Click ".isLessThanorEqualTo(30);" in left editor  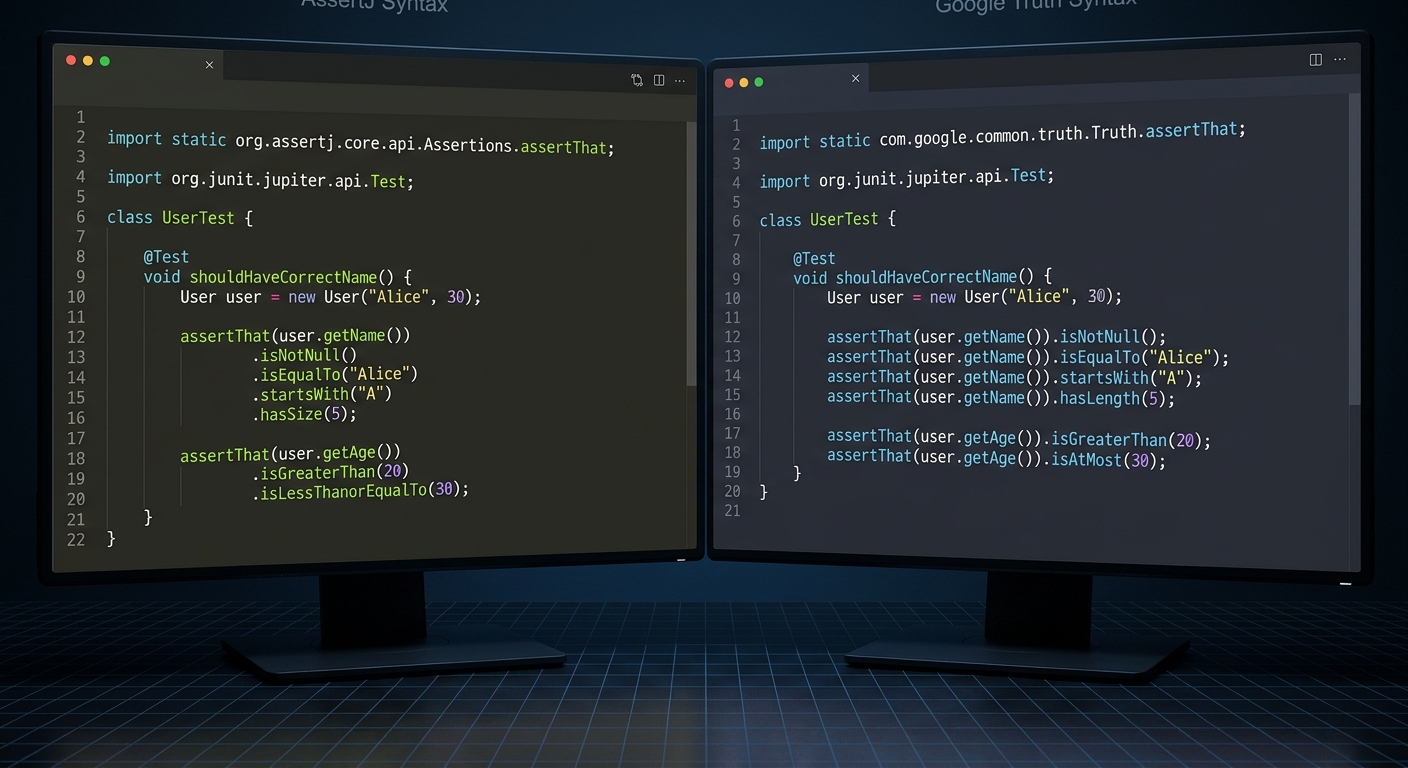[x=361, y=491]
